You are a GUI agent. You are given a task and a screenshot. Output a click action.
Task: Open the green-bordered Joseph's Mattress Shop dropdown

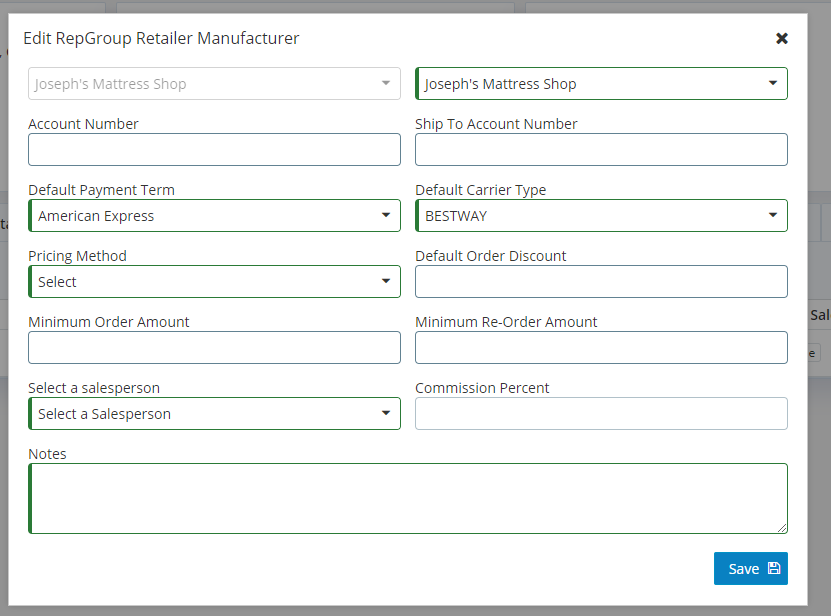(602, 84)
